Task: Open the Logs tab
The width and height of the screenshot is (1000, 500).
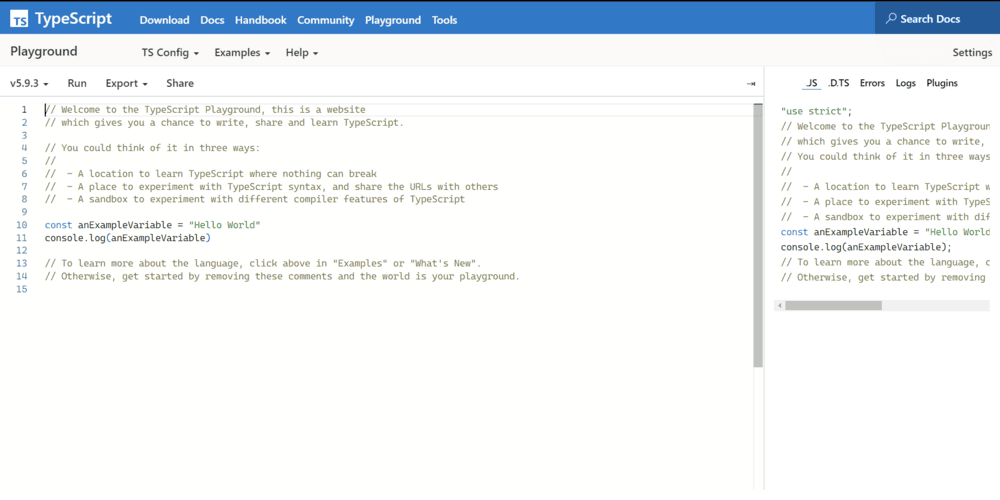Action: tap(905, 84)
